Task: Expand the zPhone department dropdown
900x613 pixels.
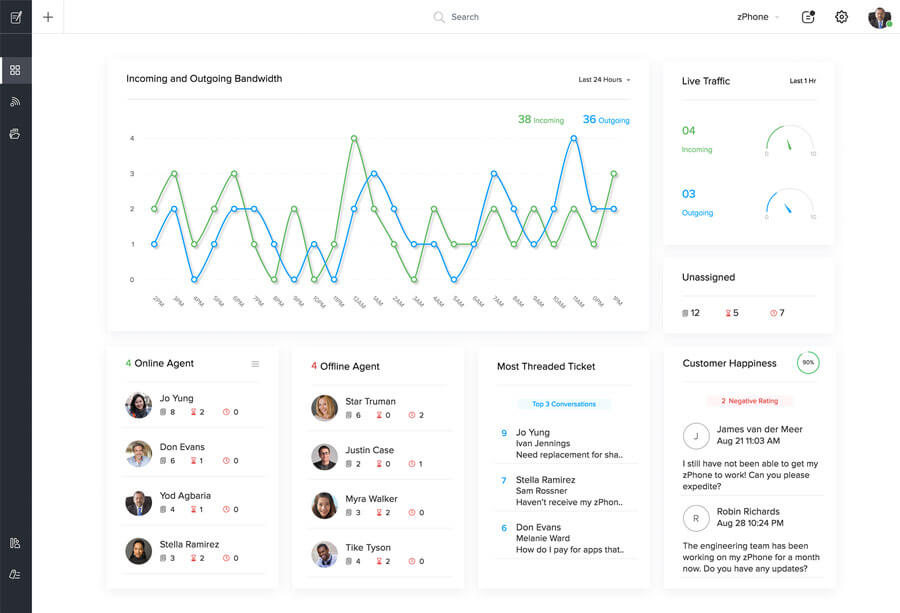Action: pos(758,17)
